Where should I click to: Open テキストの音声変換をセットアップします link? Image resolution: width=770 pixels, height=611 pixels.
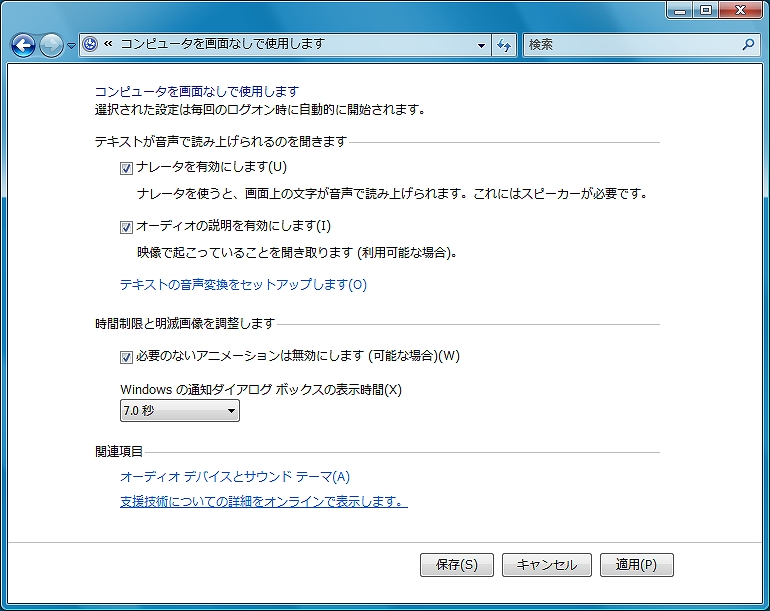click(x=243, y=285)
